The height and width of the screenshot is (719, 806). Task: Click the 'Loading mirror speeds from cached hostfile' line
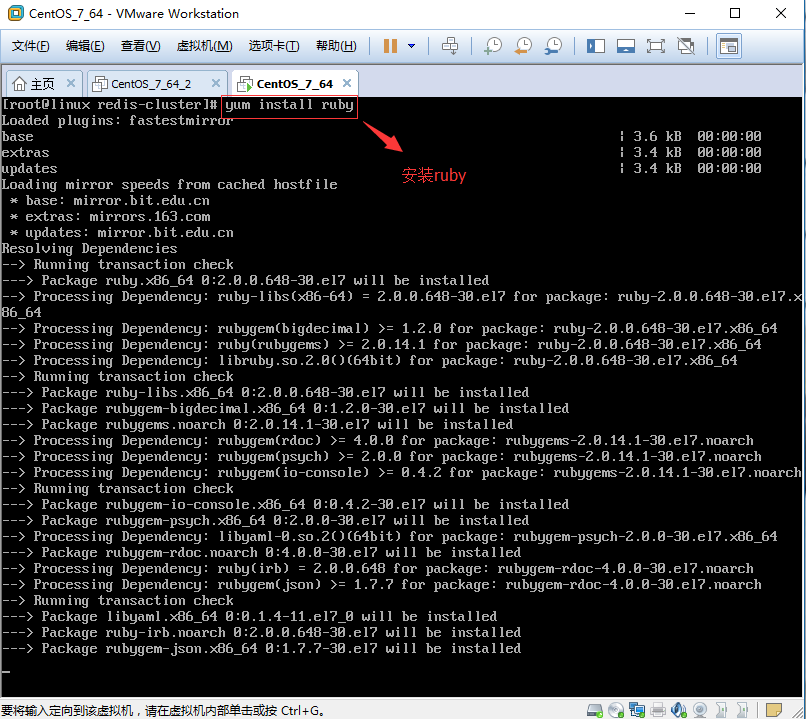(170, 185)
